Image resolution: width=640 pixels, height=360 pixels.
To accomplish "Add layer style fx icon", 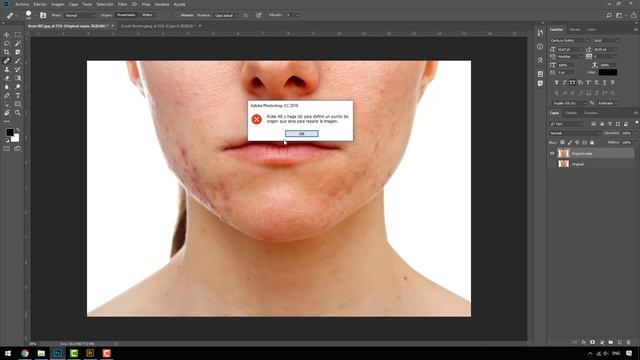I will pos(584,342).
